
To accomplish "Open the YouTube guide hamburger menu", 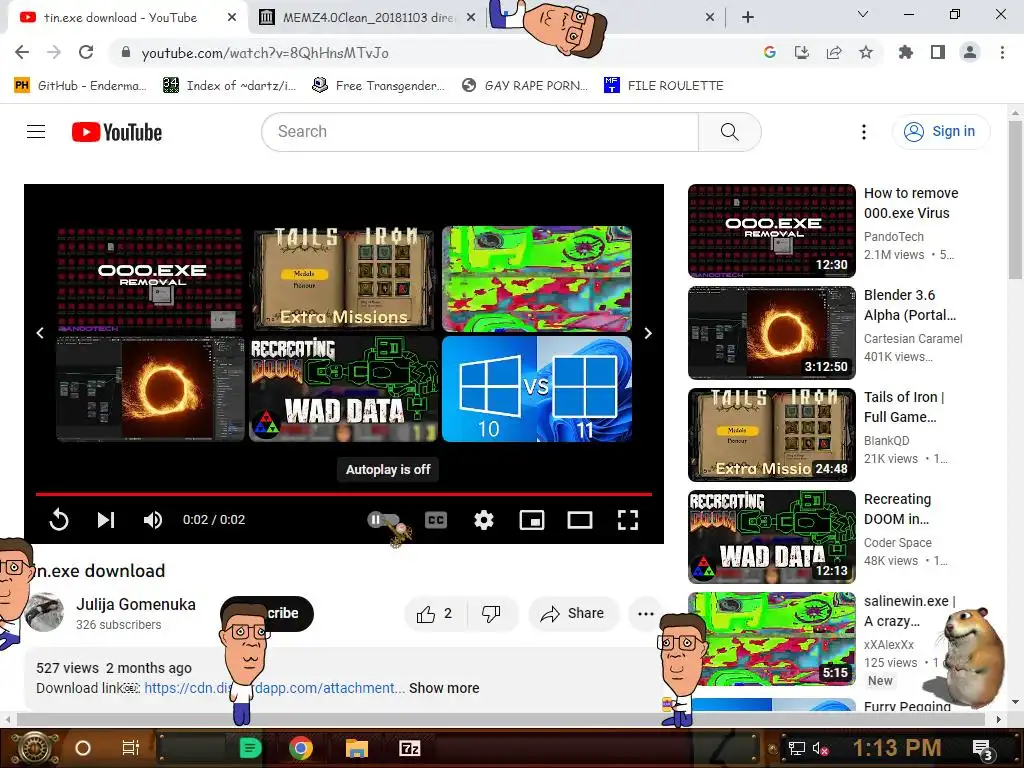I will [x=36, y=132].
